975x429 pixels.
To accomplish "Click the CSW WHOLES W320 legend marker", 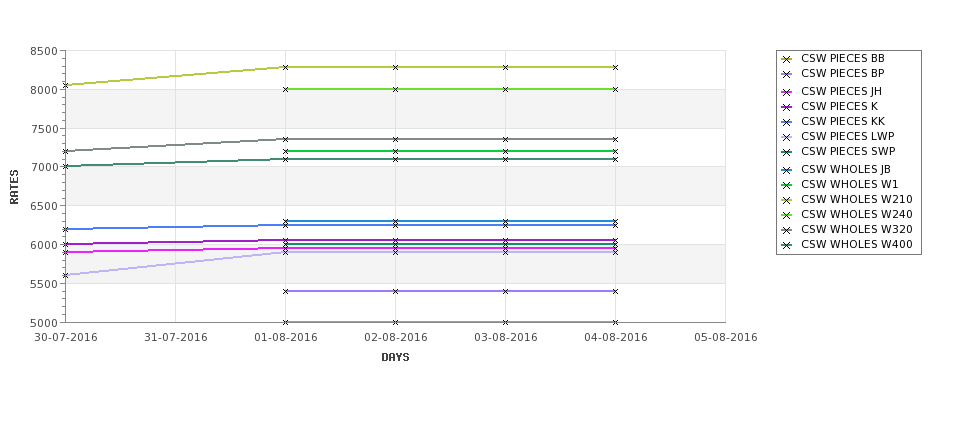I will [787, 230].
